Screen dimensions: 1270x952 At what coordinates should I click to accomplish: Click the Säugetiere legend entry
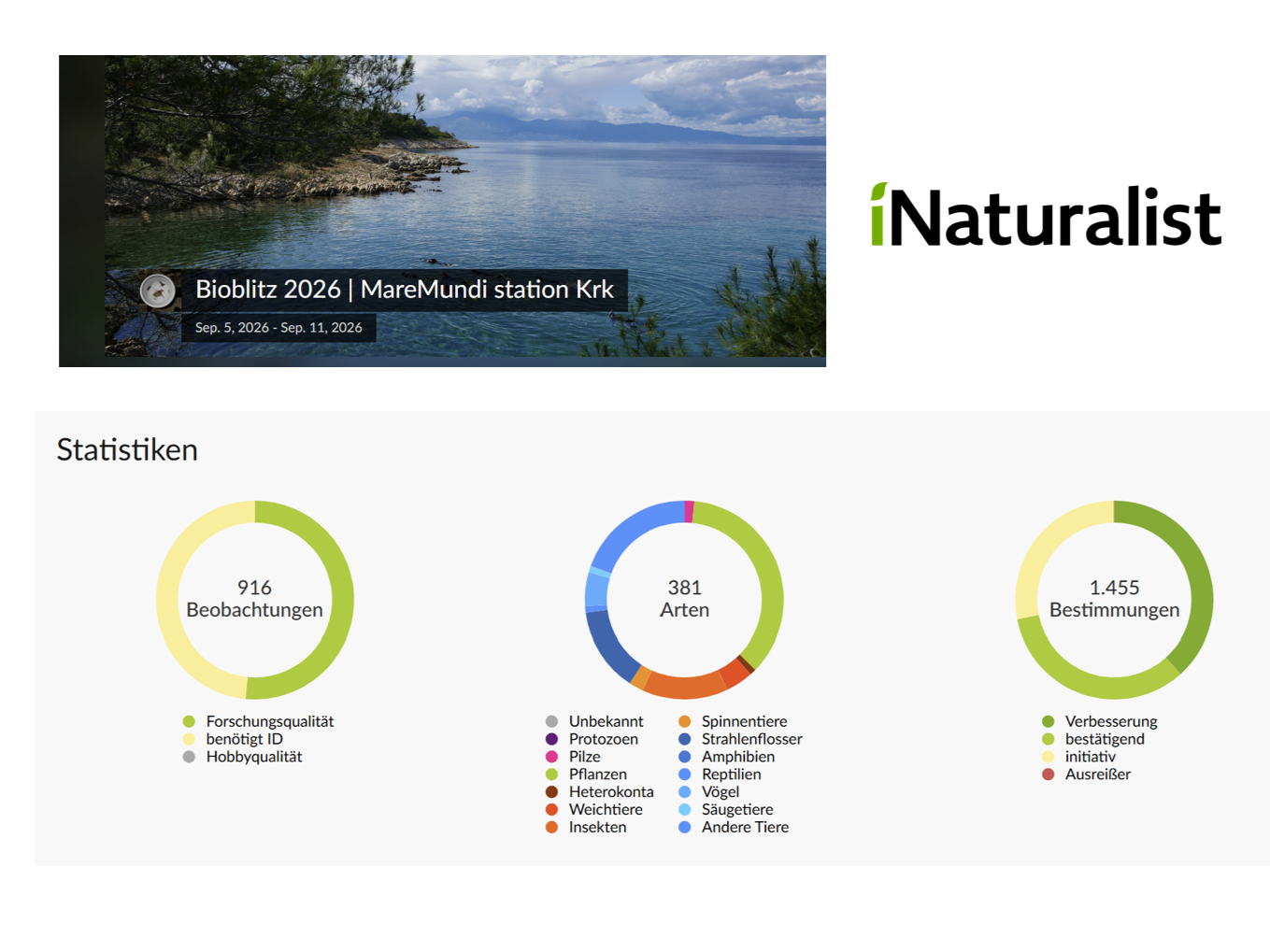point(725,810)
